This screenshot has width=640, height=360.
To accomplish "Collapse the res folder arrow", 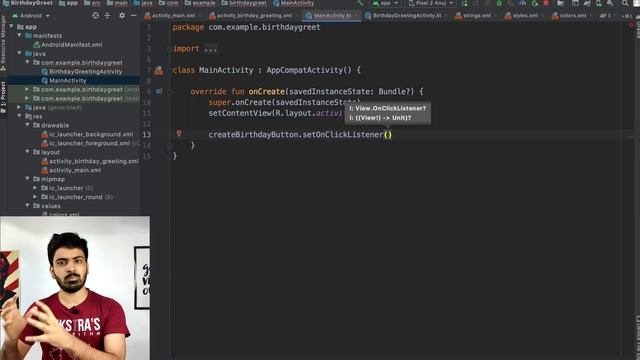I will tap(19, 116).
